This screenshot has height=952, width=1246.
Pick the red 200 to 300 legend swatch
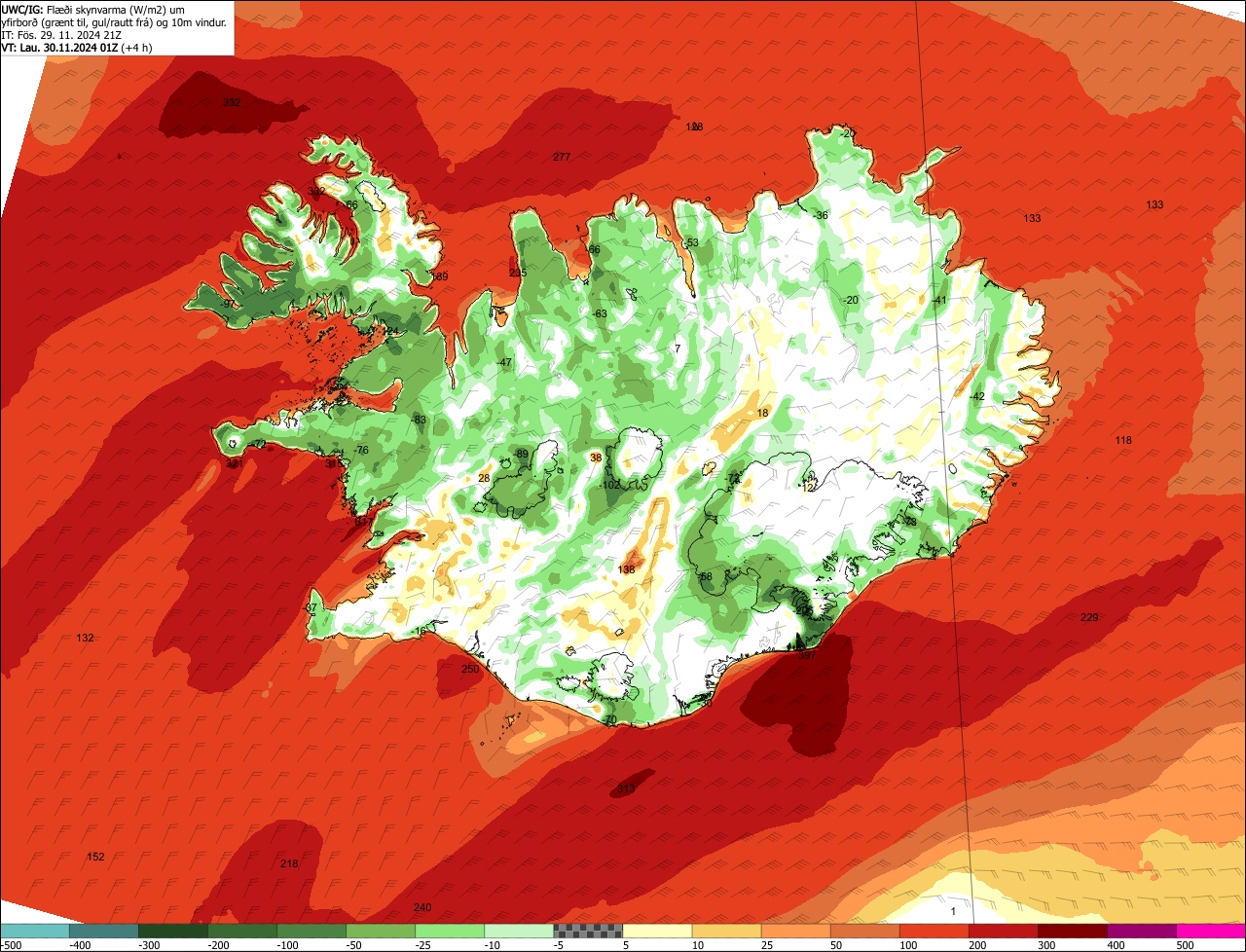1003,931
